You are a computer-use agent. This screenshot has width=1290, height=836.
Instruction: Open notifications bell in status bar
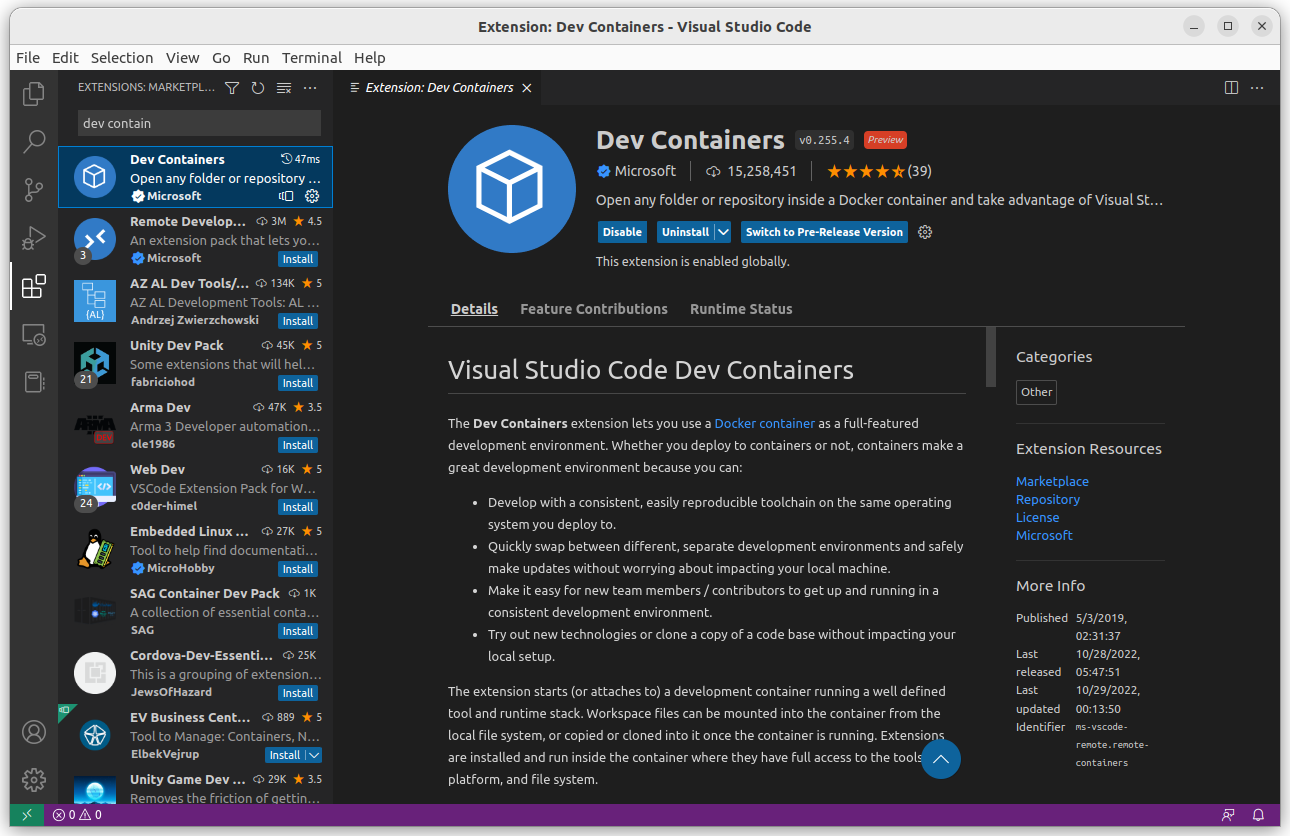(x=1259, y=815)
